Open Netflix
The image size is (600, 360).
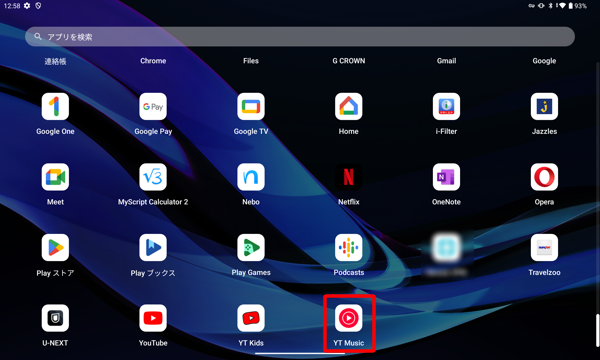(349, 177)
